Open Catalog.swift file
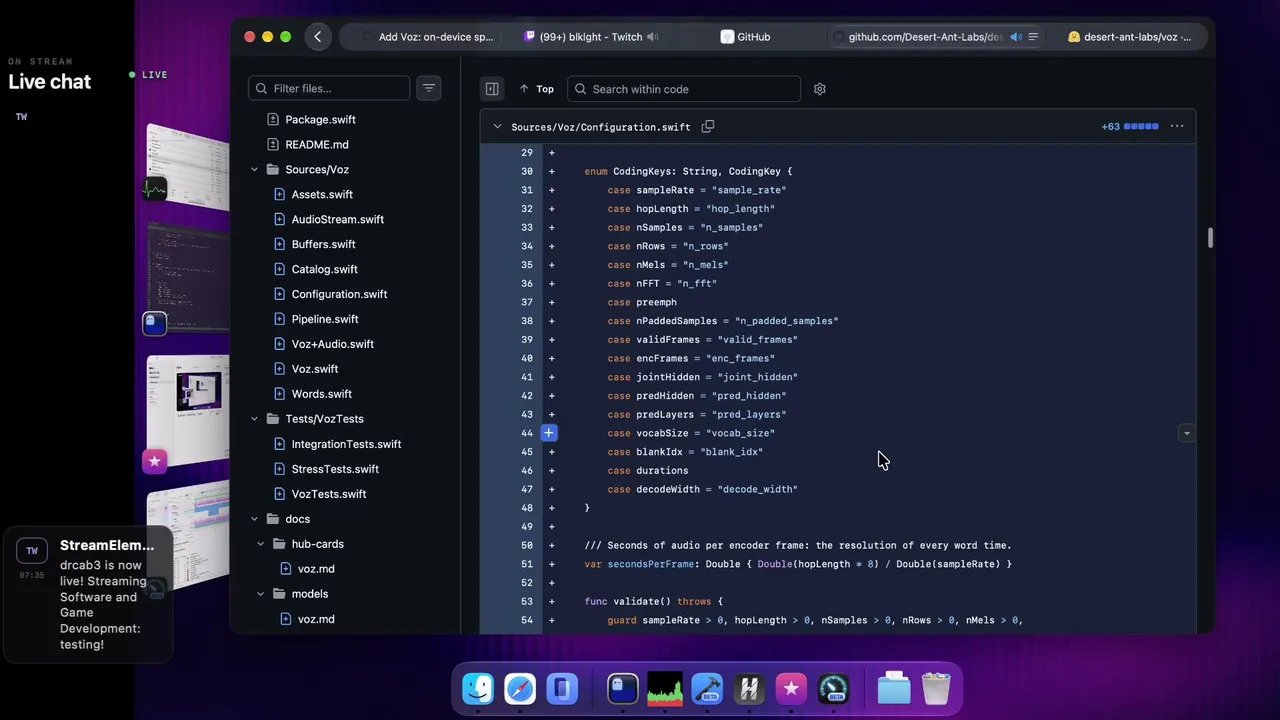Screen dimensions: 1280x720 pyautogui.click(x=324, y=270)
